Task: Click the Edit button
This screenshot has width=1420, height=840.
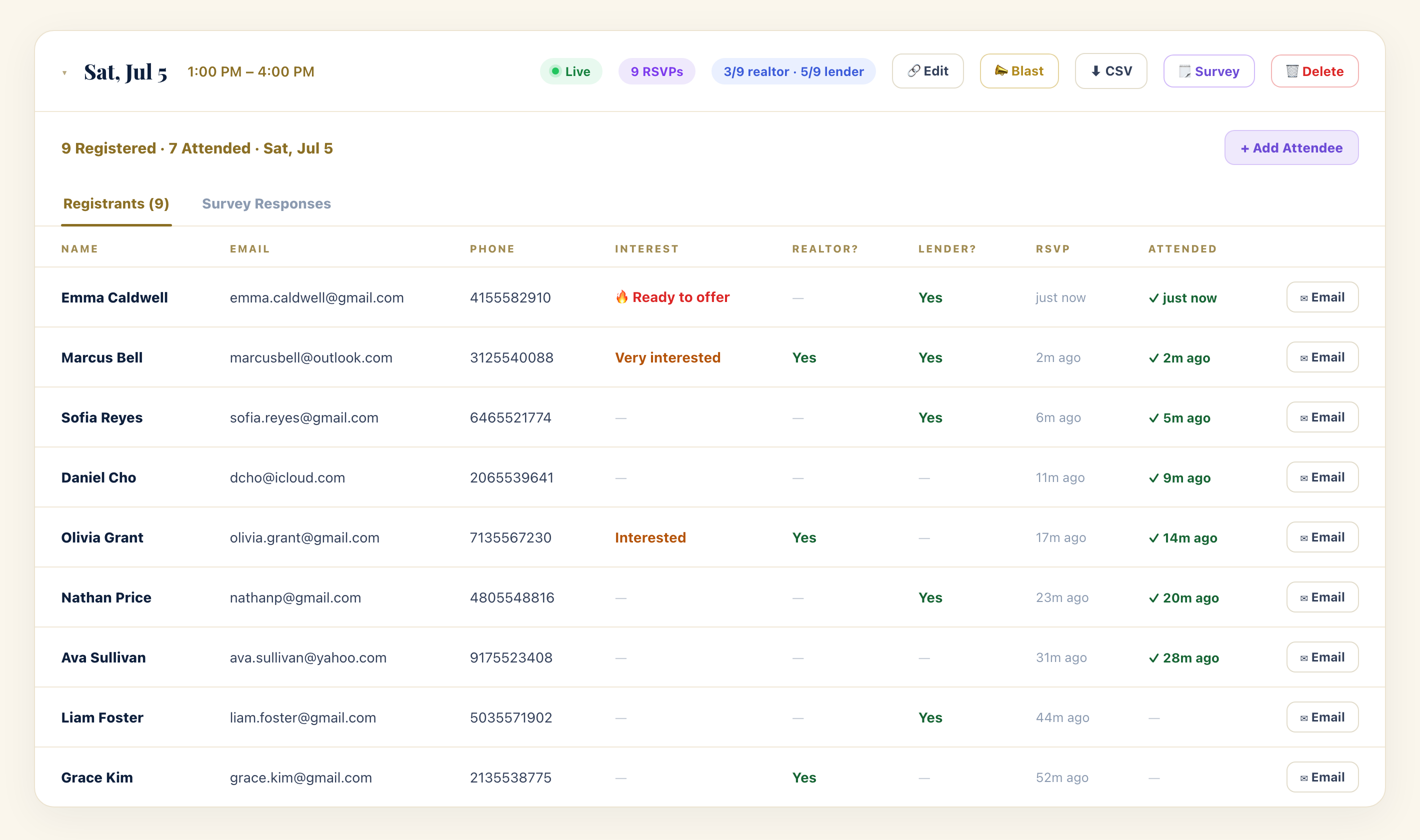Action: click(927, 71)
